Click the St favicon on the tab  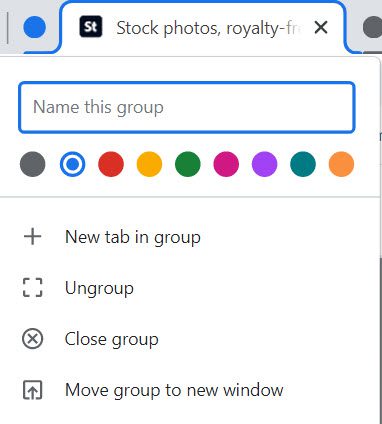91,26
